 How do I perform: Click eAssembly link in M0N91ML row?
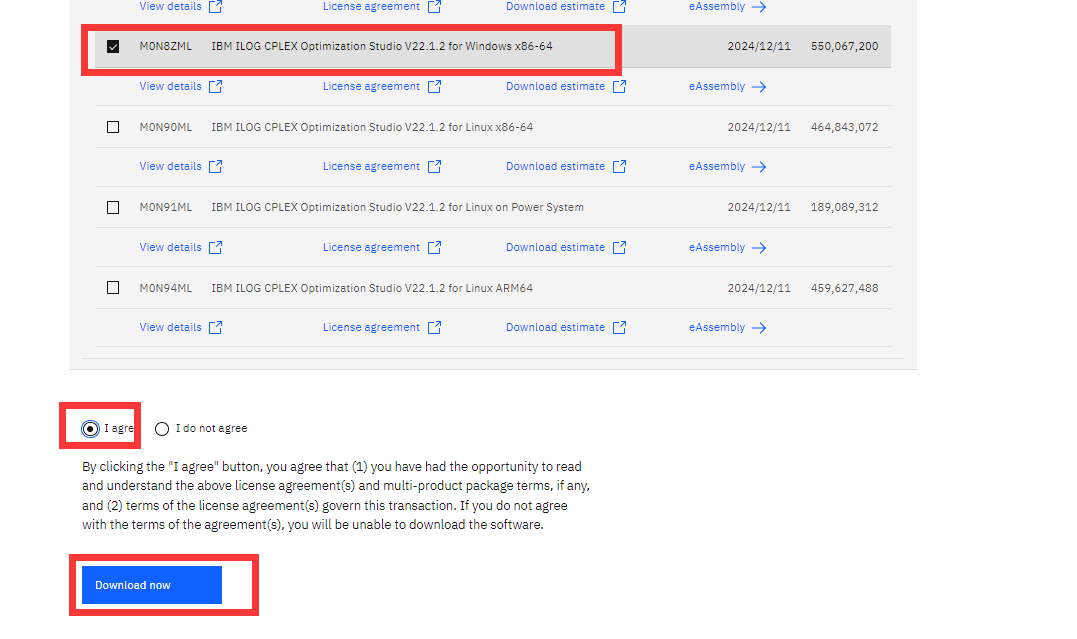point(716,247)
